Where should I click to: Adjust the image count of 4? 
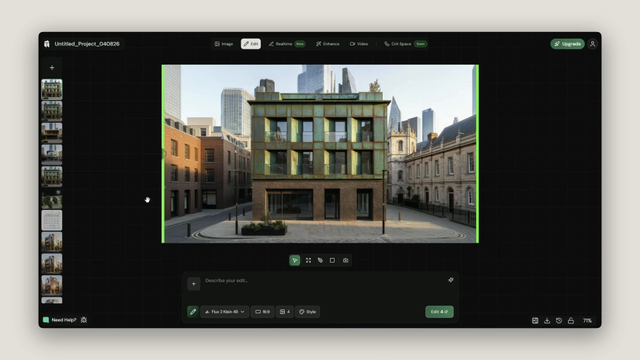coord(285,312)
